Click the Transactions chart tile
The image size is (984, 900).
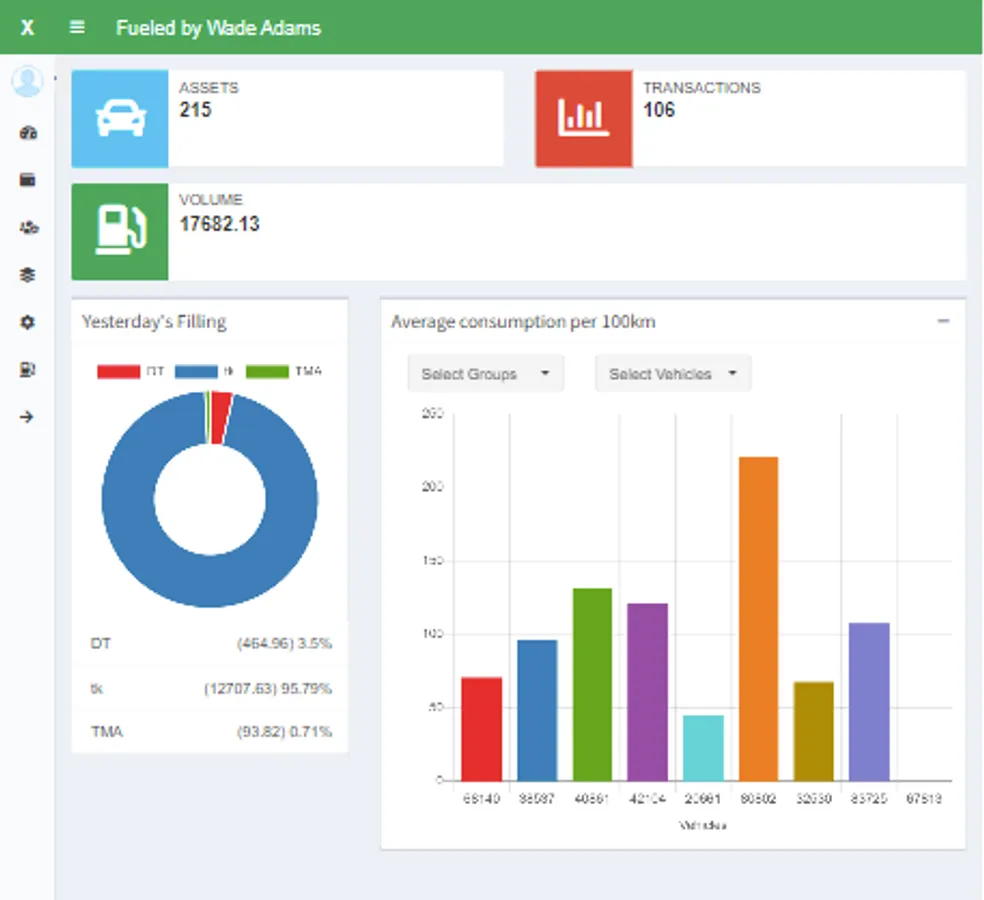coord(584,119)
